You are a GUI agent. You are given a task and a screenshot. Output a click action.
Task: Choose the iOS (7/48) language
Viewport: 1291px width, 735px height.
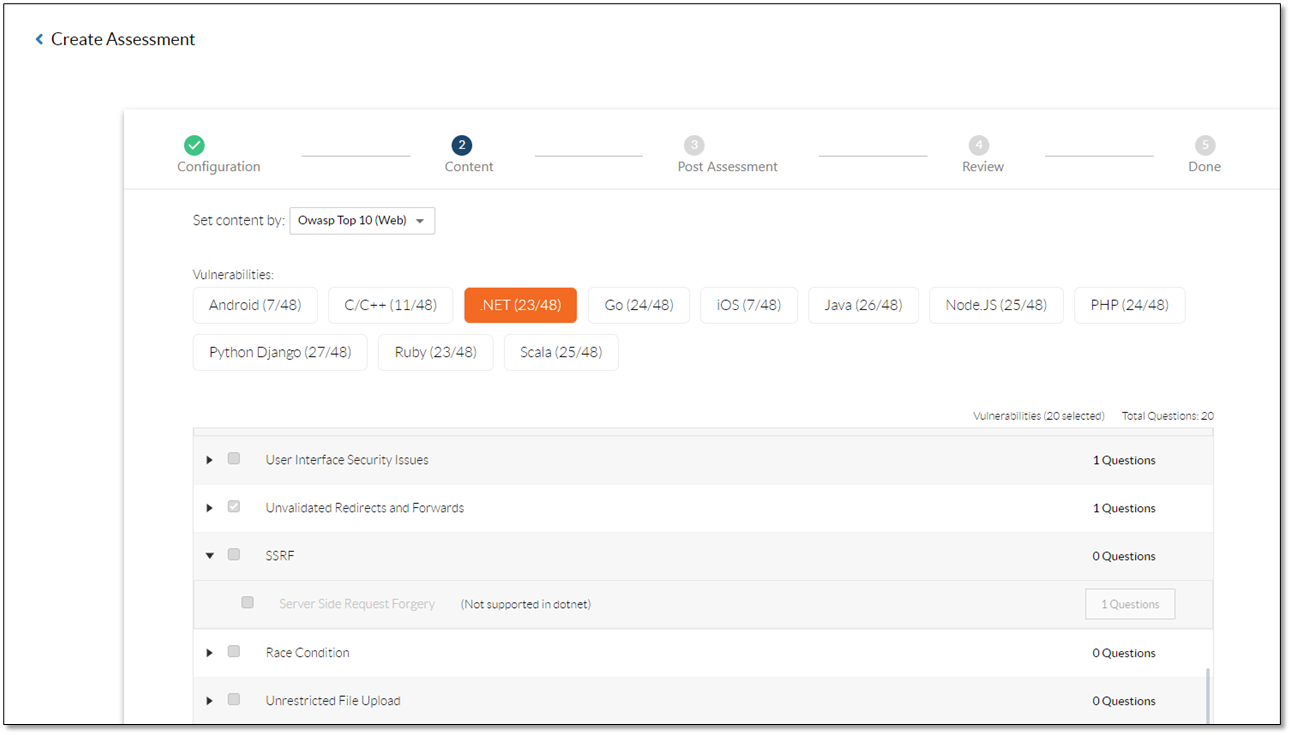tap(748, 305)
